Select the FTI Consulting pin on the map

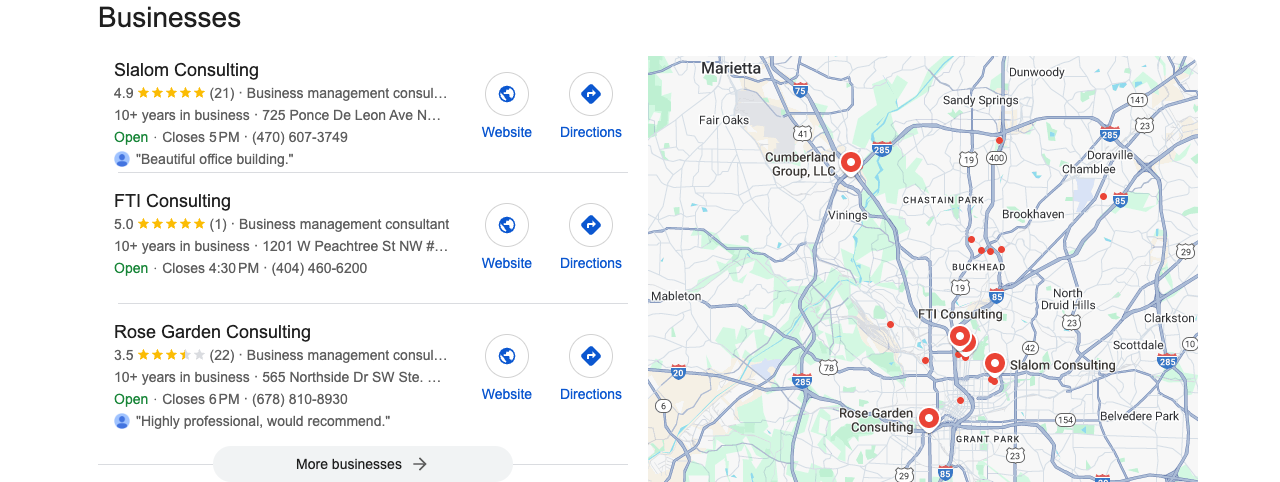pyautogui.click(x=959, y=336)
